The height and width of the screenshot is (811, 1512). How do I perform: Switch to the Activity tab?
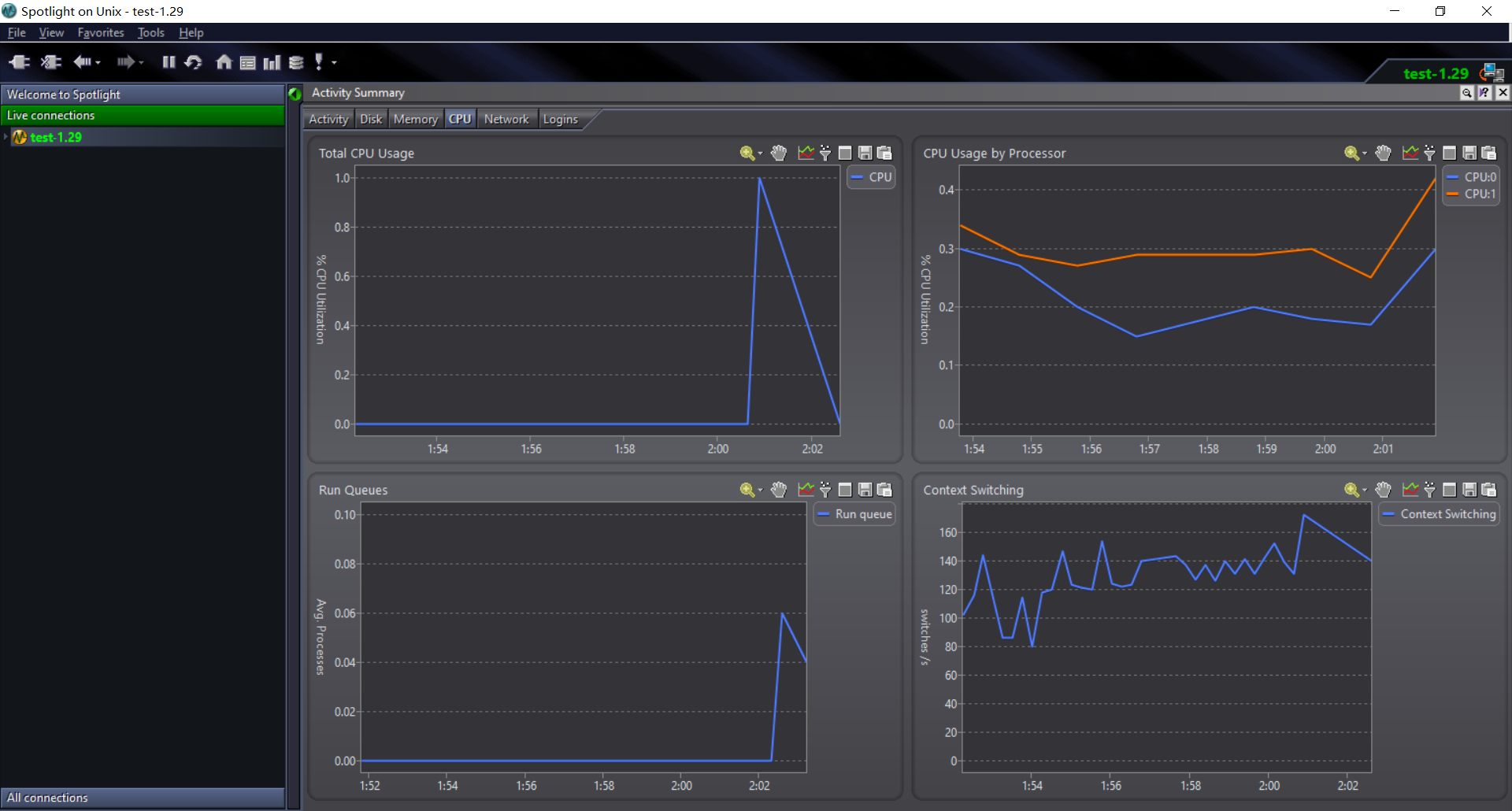pyautogui.click(x=328, y=119)
